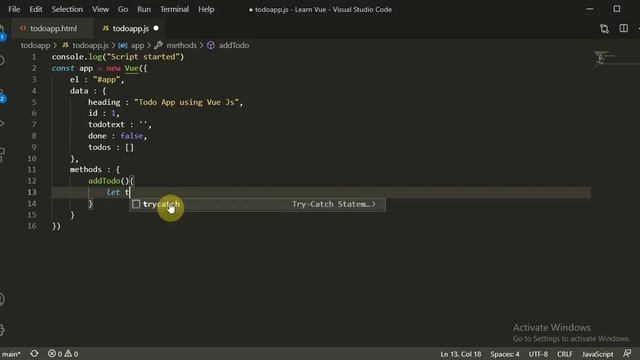Viewport: 640px width, 360px height.
Task: Open the Terminal menu
Action: pos(174,9)
